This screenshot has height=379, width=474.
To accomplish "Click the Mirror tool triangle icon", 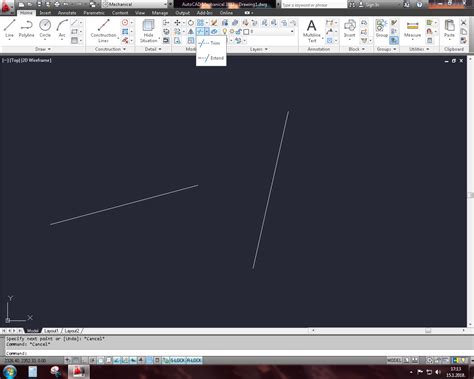I will tap(191, 32).
